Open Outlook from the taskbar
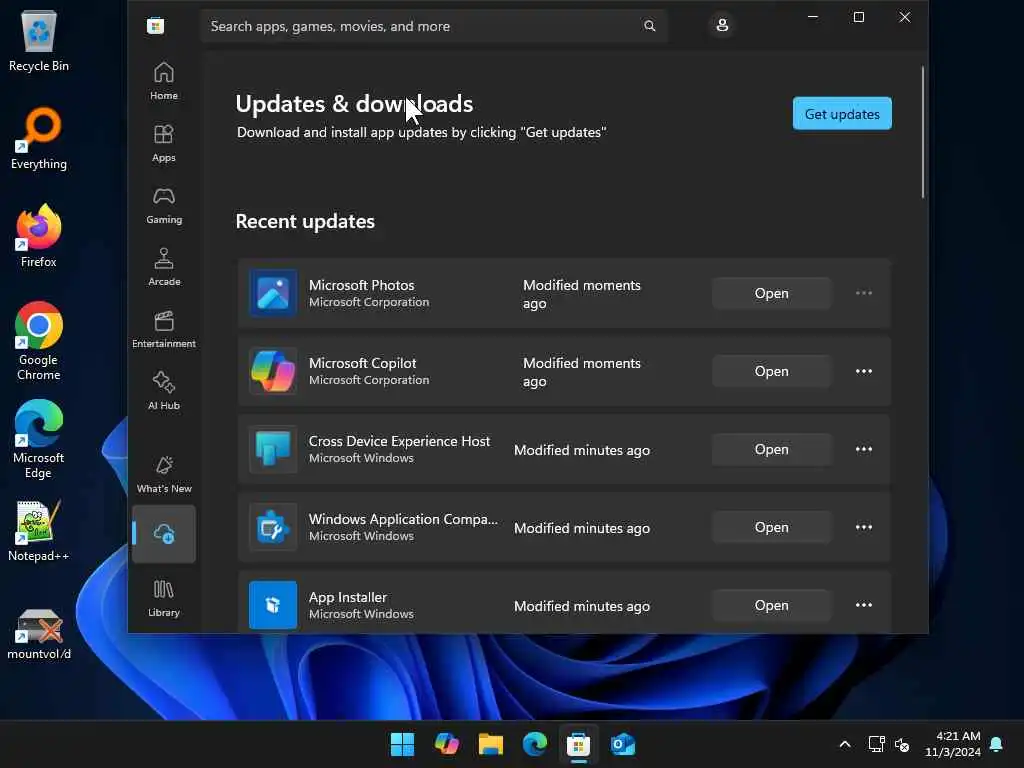 click(623, 744)
